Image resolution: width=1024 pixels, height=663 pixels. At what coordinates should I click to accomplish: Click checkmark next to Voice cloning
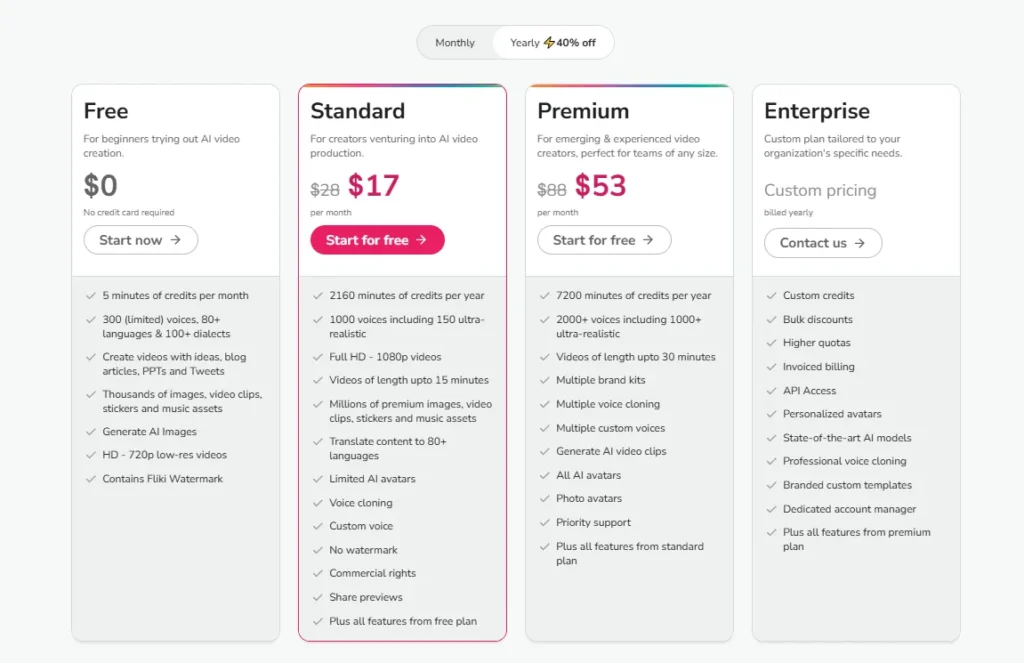pos(318,503)
